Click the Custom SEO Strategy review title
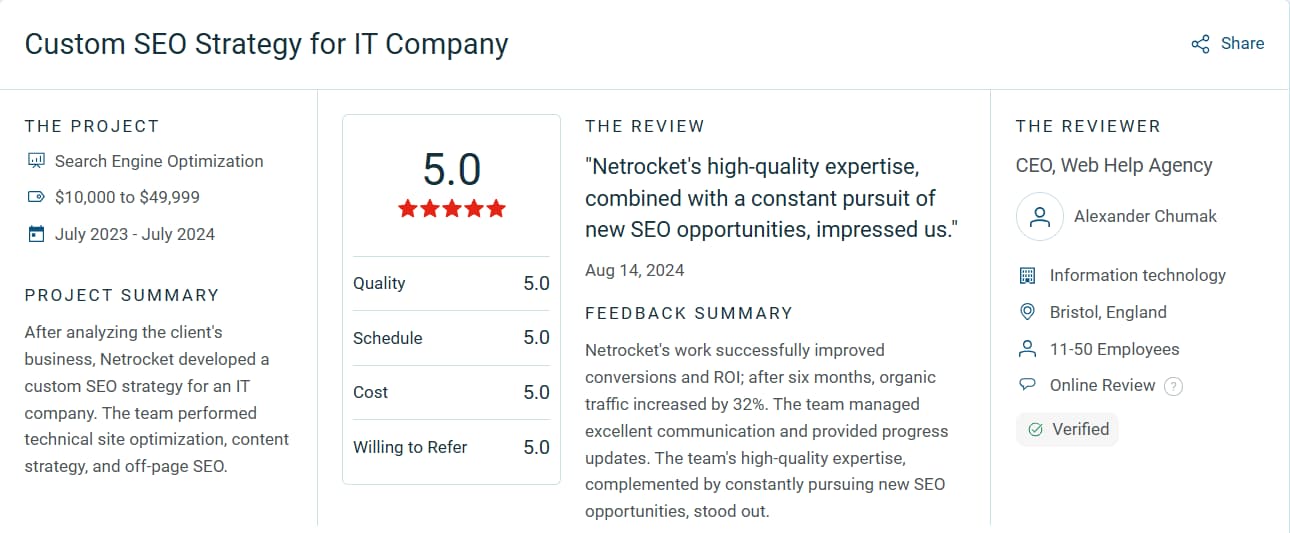Screen dimensions: 1290x533 pyautogui.click(x=266, y=44)
